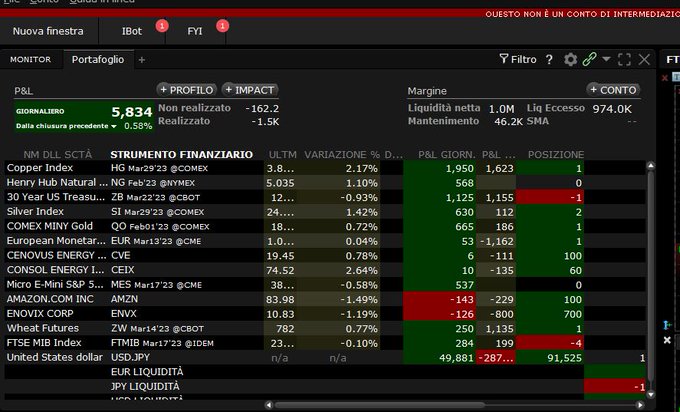
Task: Select the CENOVUS ENERGY row
Action: (x=325, y=255)
